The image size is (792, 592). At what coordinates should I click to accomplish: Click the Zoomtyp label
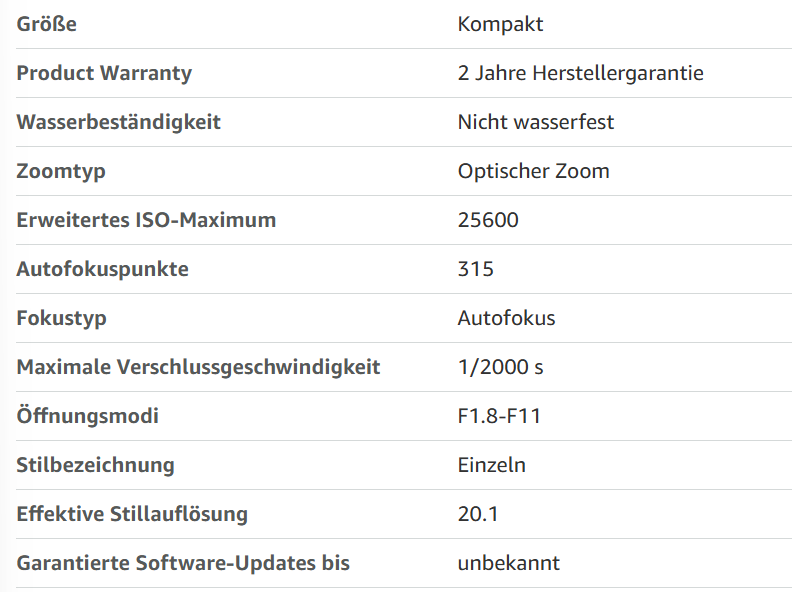[x=61, y=172]
